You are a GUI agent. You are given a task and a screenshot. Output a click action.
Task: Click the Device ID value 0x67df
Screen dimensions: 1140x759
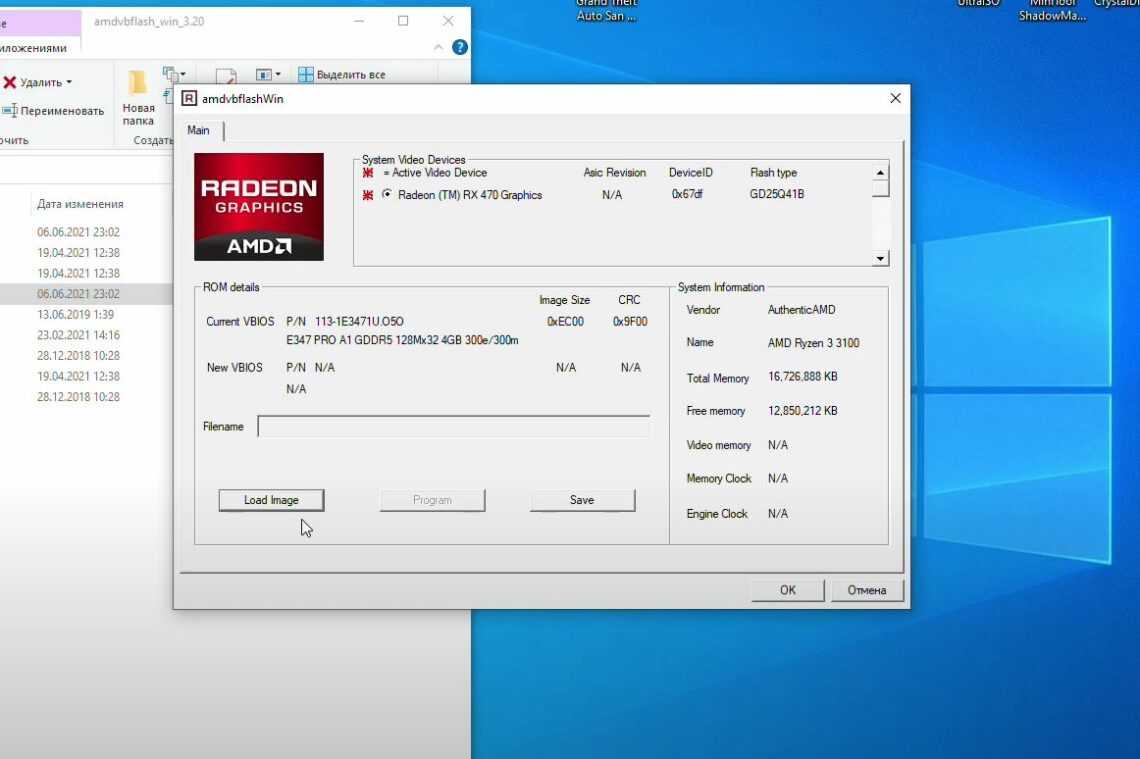point(687,194)
